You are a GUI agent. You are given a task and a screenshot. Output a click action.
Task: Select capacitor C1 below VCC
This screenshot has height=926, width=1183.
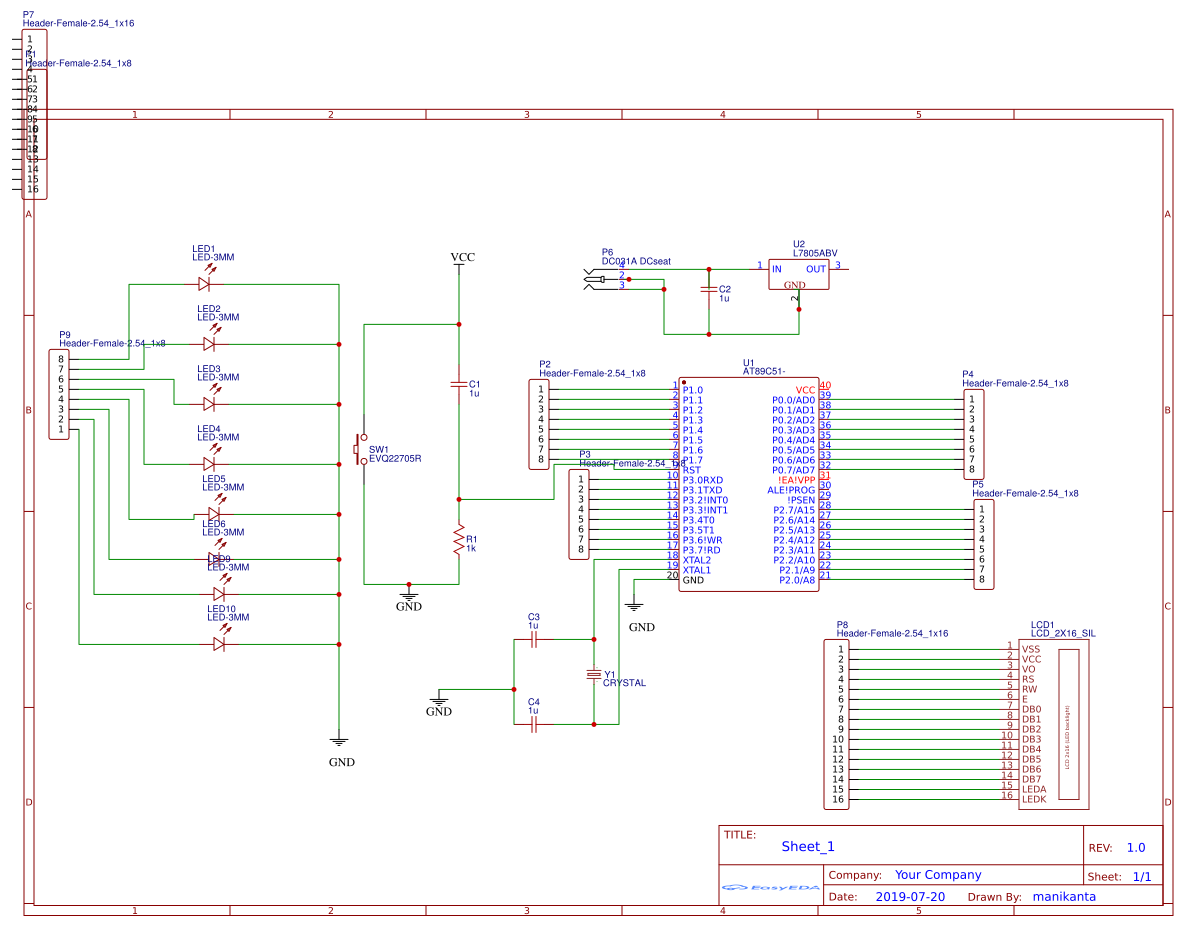coord(459,383)
